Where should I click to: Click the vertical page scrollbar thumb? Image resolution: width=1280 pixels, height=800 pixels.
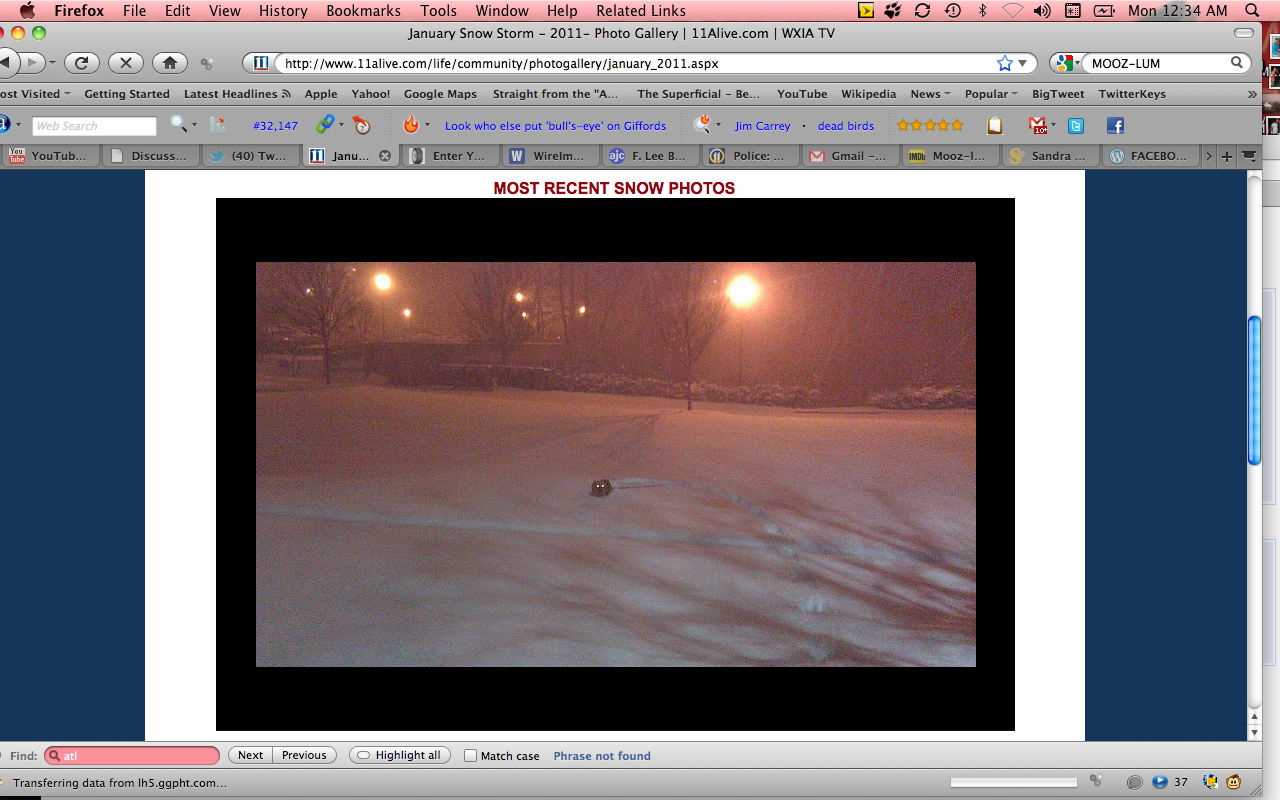click(x=1254, y=390)
